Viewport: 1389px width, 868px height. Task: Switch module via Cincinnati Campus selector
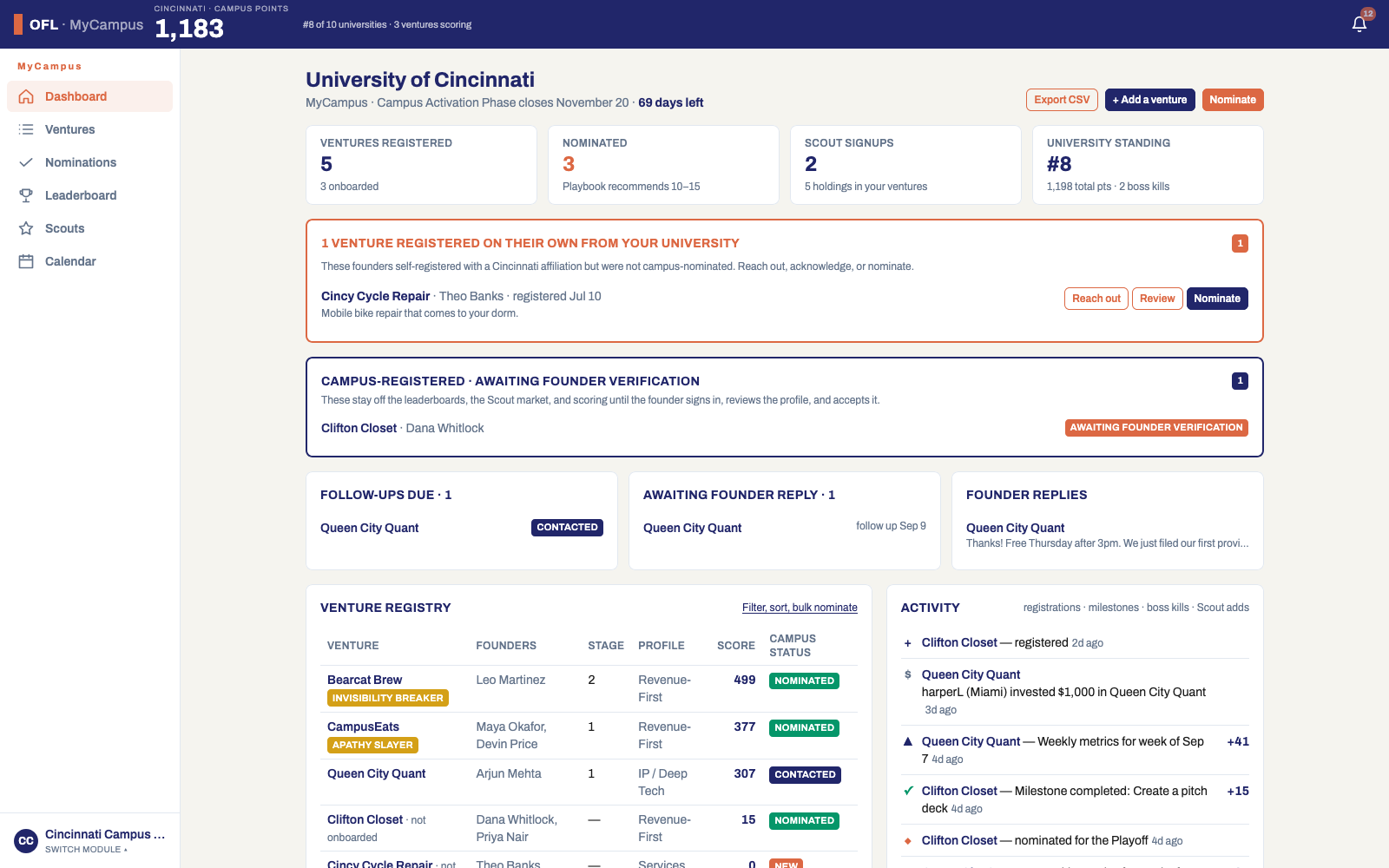(89, 840)
